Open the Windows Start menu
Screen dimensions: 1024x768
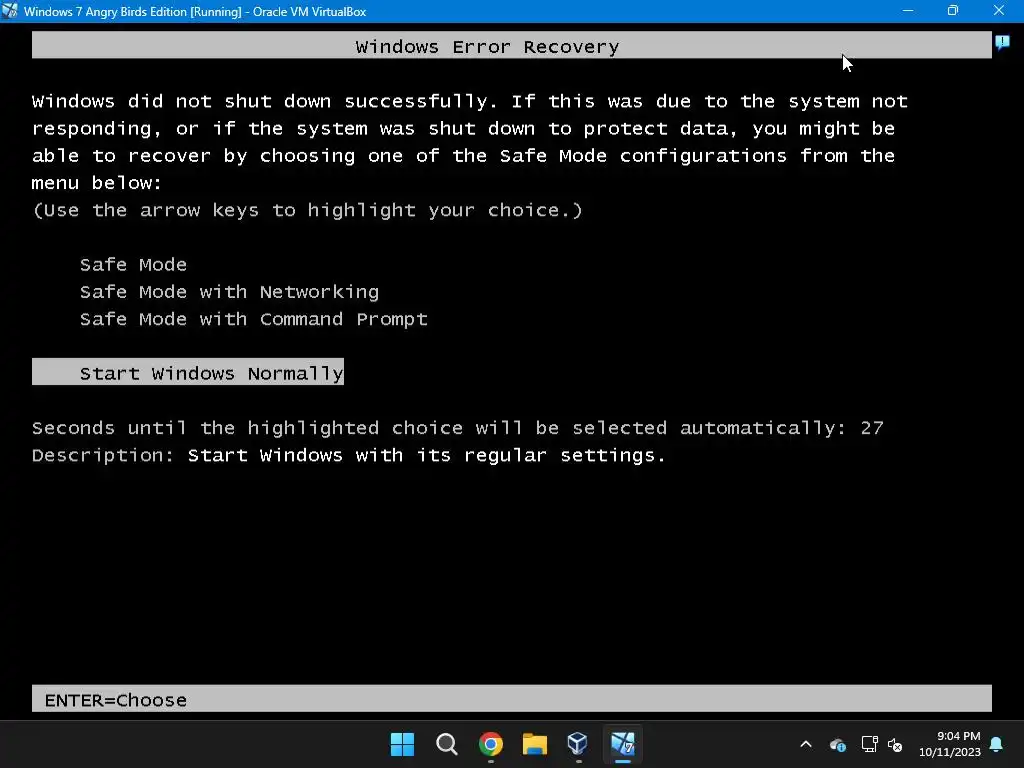point(402,744)
